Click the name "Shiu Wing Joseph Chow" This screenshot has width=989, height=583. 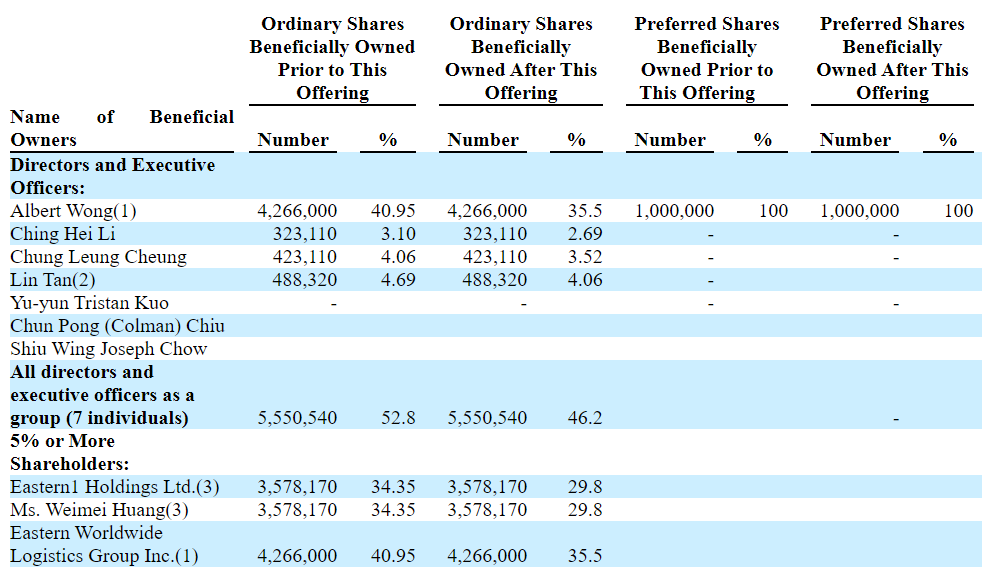click(108, 349)
